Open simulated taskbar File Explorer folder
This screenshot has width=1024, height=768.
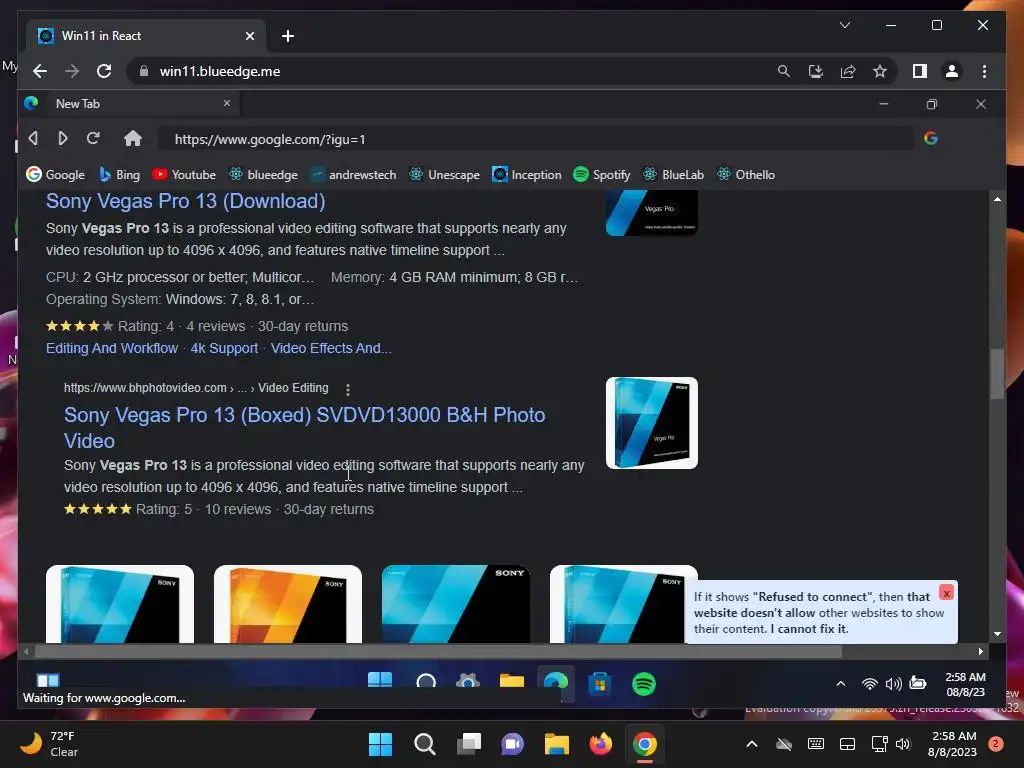[x=512, y=682]
